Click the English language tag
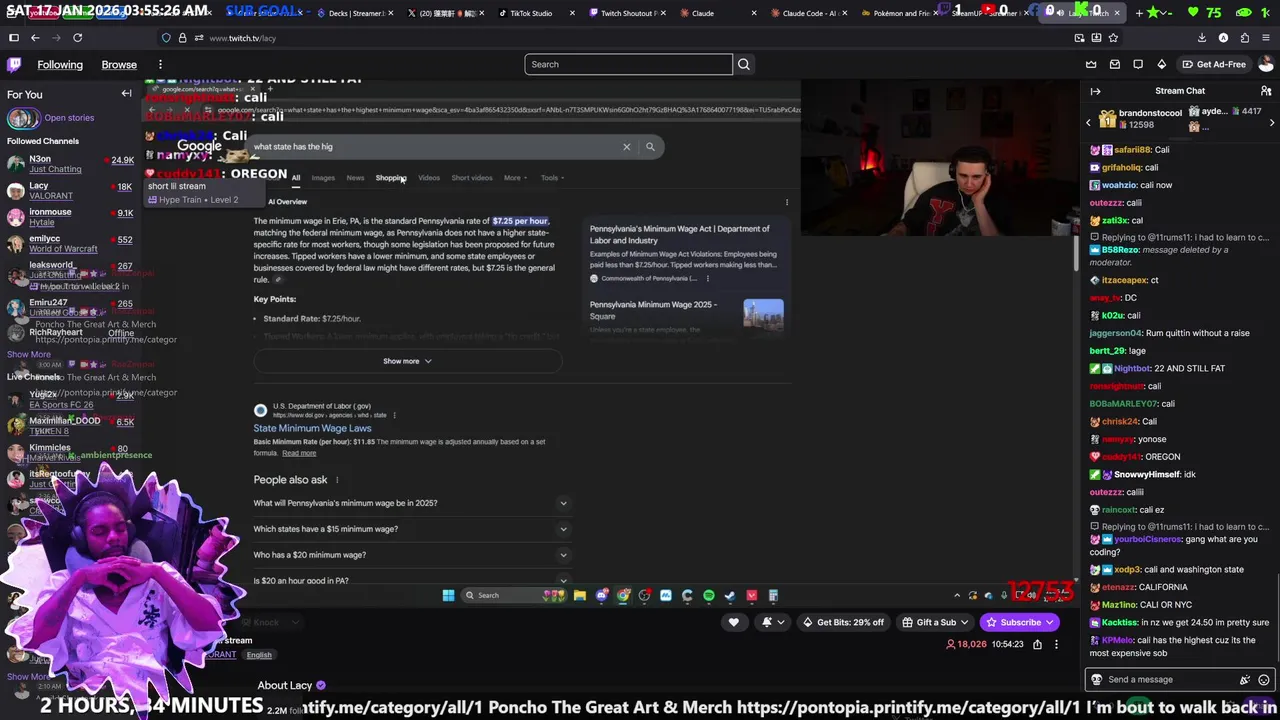This screenshot has height=720, width=1280. [x=259, y=655]
